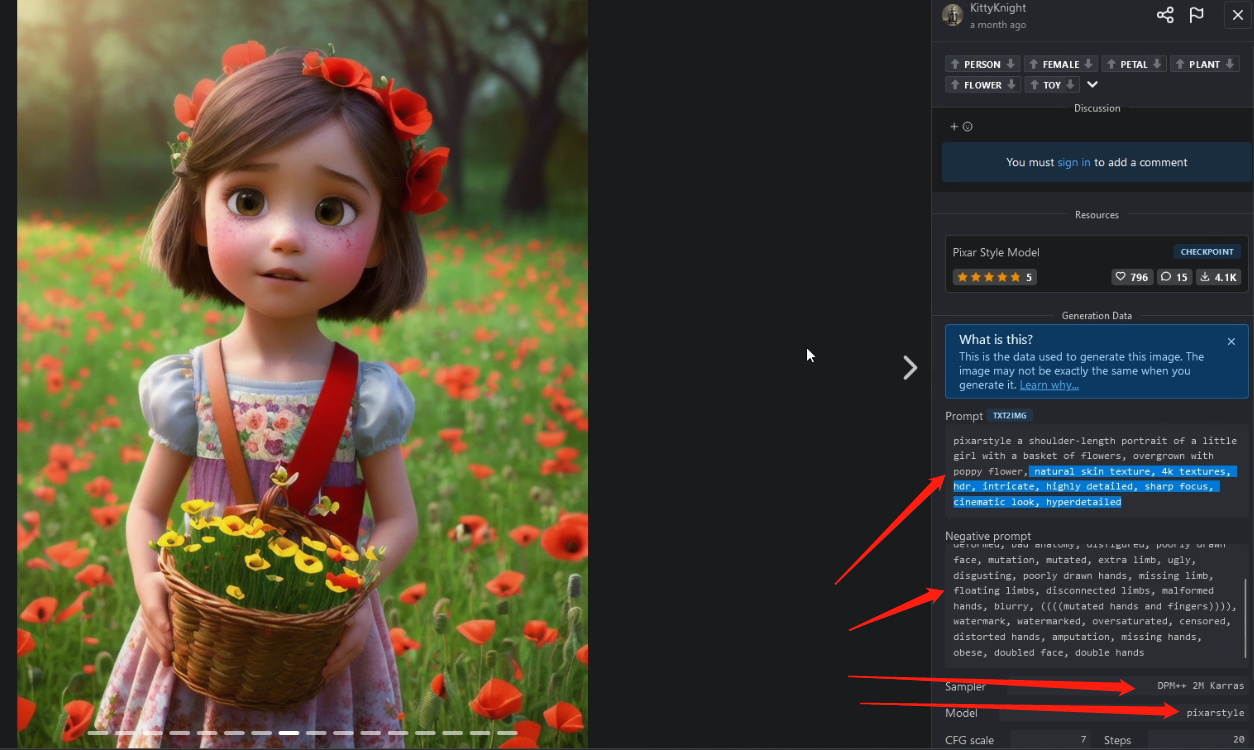
Task: Dismiss the 'What is this?' notice
Action: pyautogui.click(x=1231, y=341)
